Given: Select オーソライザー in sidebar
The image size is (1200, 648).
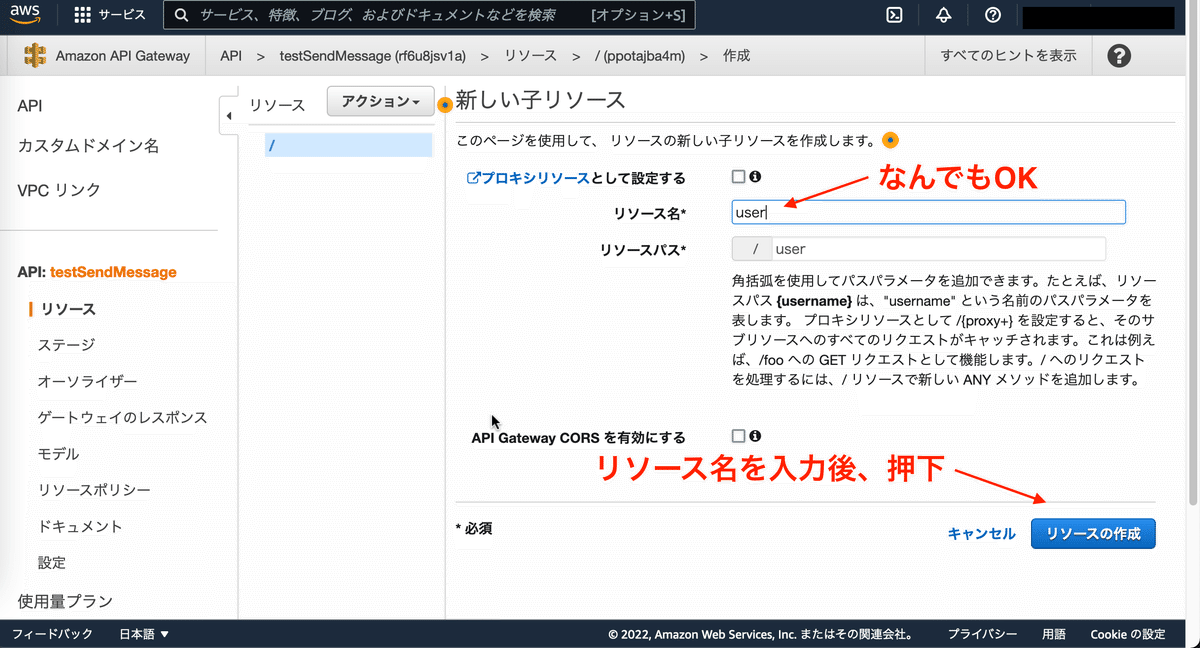Looking at the screenshot, I should pyautogui.click(x=87, y=381).
